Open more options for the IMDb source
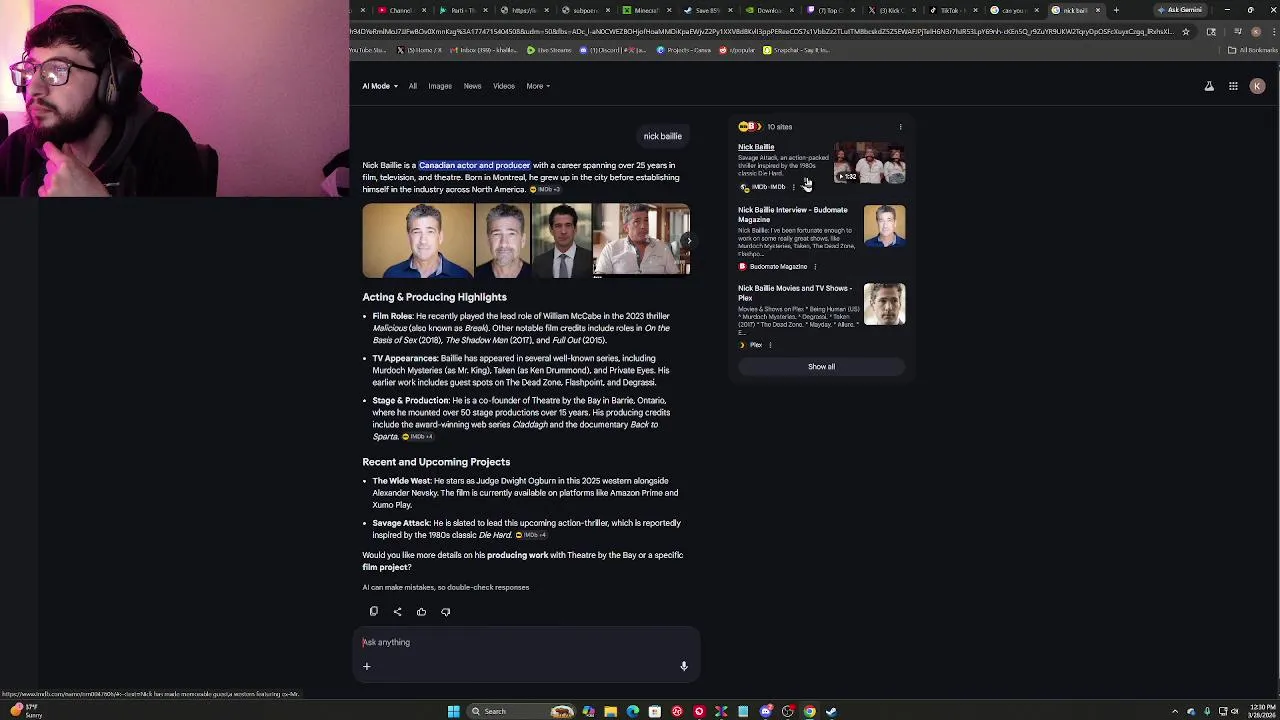The height and width of the screenshot is (720, 1280). 793,187
